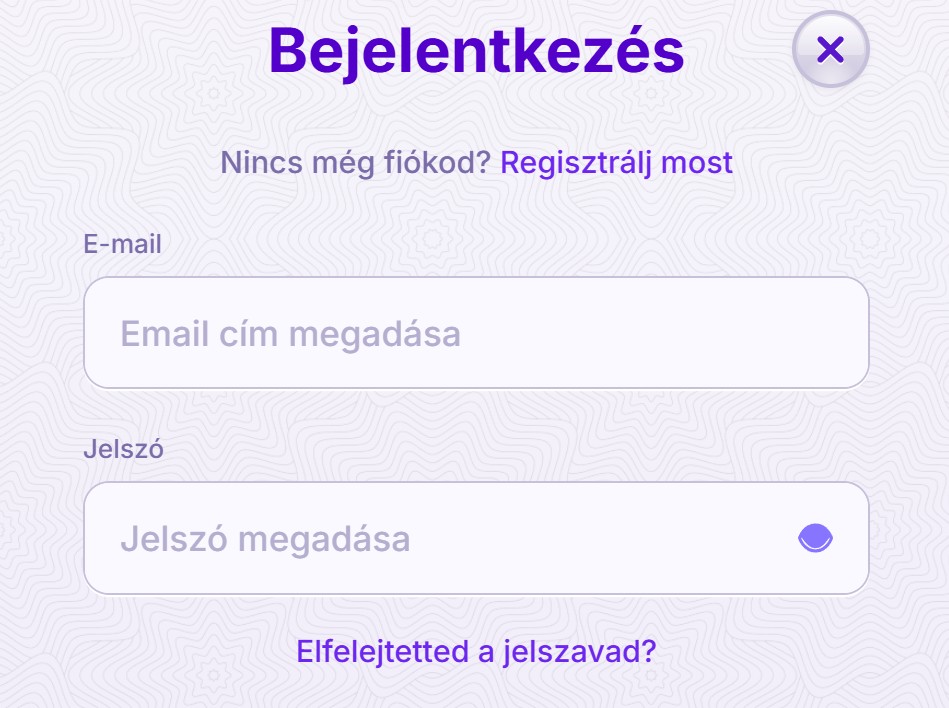This screenshot has height=708, width=949.
Task: Go to sign-up via Regisztrálj most
Action: point(616,163)
